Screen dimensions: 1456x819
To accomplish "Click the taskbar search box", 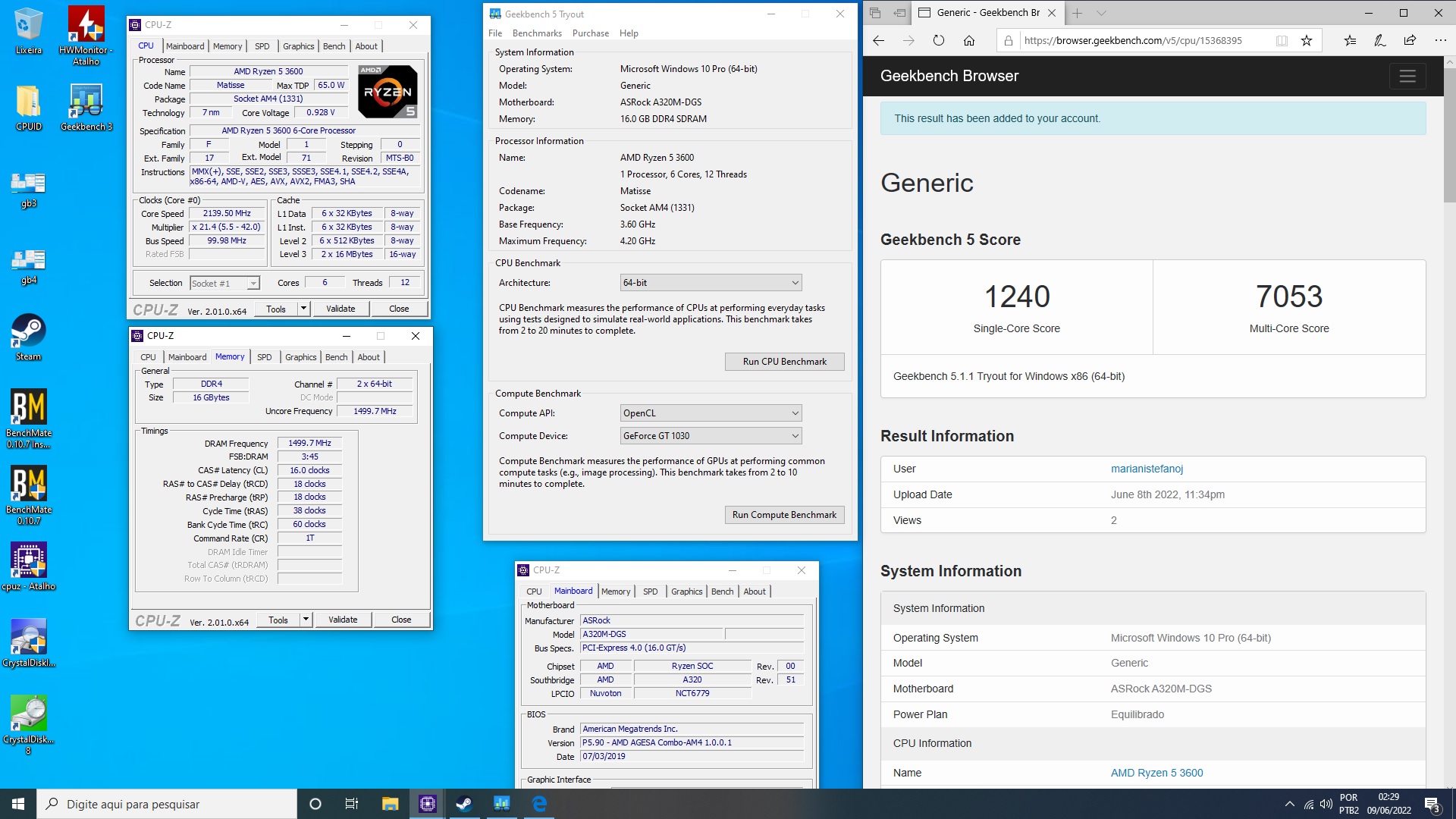I will (x=167, y=804).
